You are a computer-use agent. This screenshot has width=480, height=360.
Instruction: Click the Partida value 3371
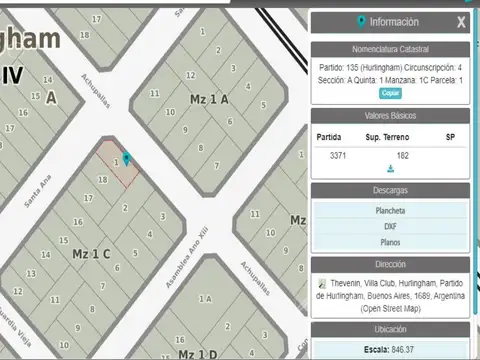(338, 156)
